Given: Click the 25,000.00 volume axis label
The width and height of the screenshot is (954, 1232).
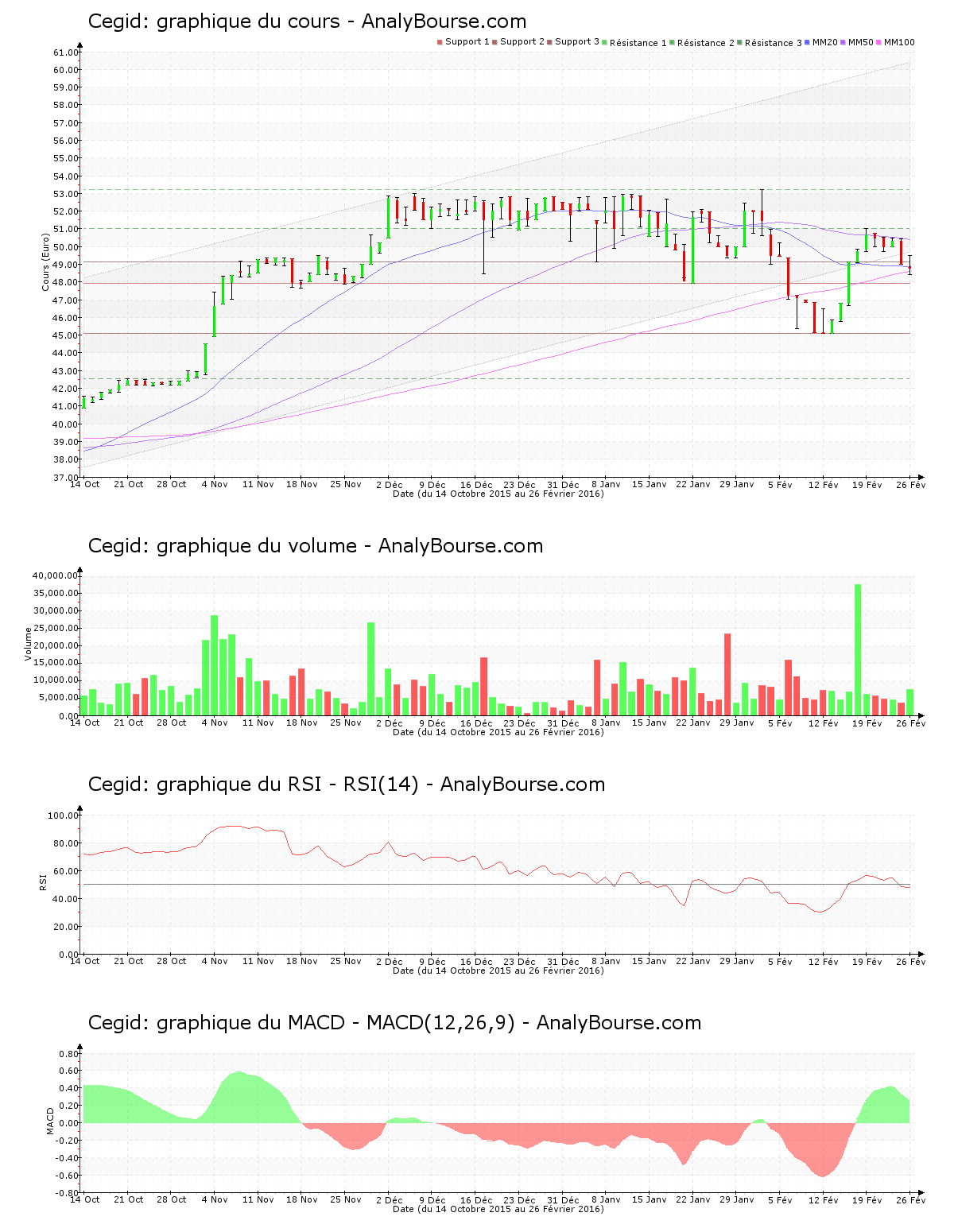Looking at the screenshot, I should coord(55,628).
